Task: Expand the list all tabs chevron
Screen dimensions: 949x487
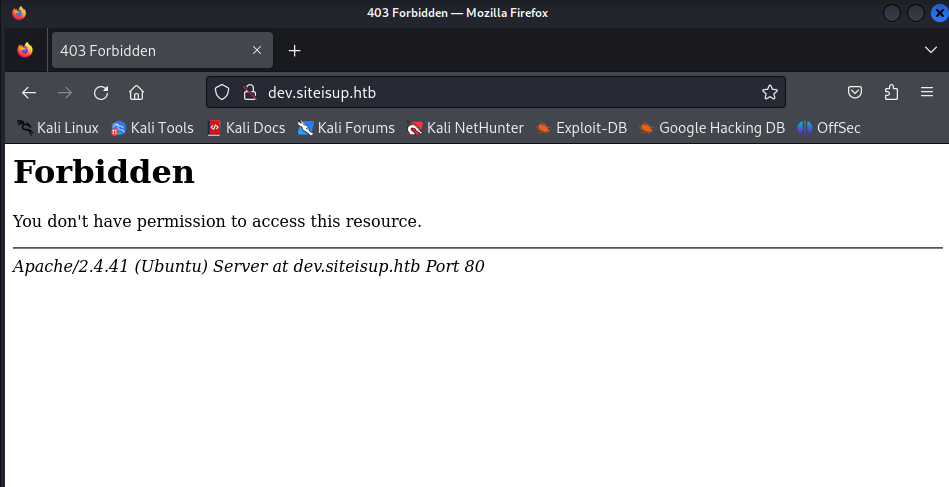Action: click(930, 50)
